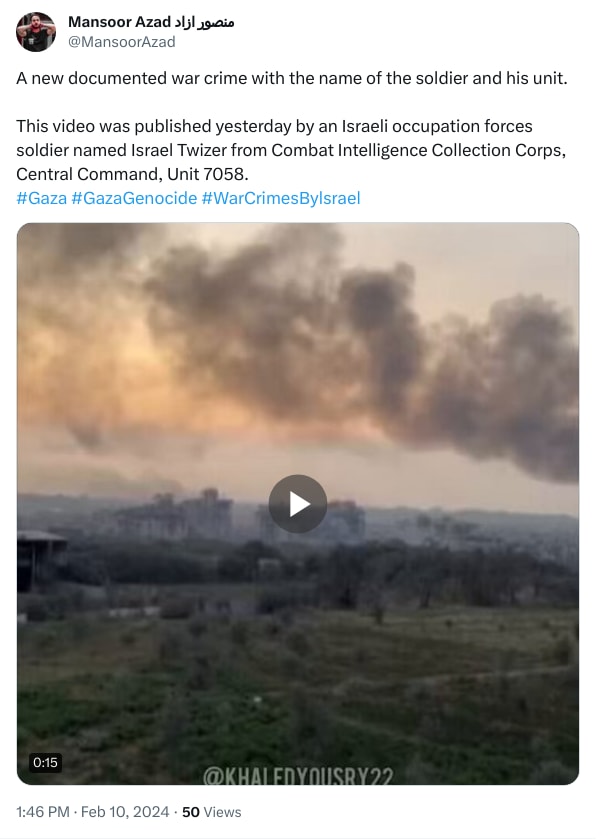The height and width of the screenshot is (839, 611).
Task: Open the #Gaza hashtag
Action: pos(42,198)
